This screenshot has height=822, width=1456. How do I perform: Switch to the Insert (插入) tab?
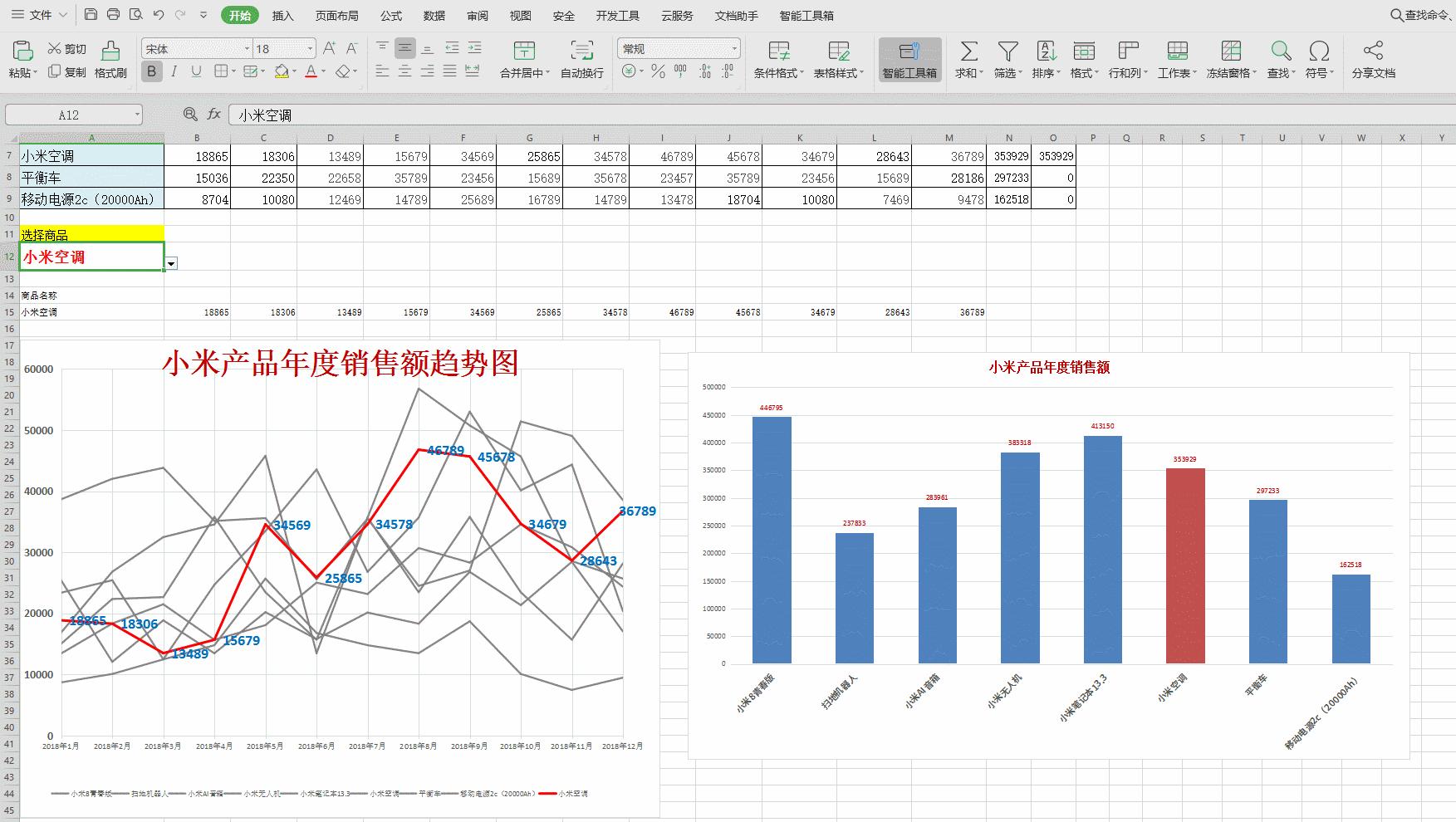point(283,16)
